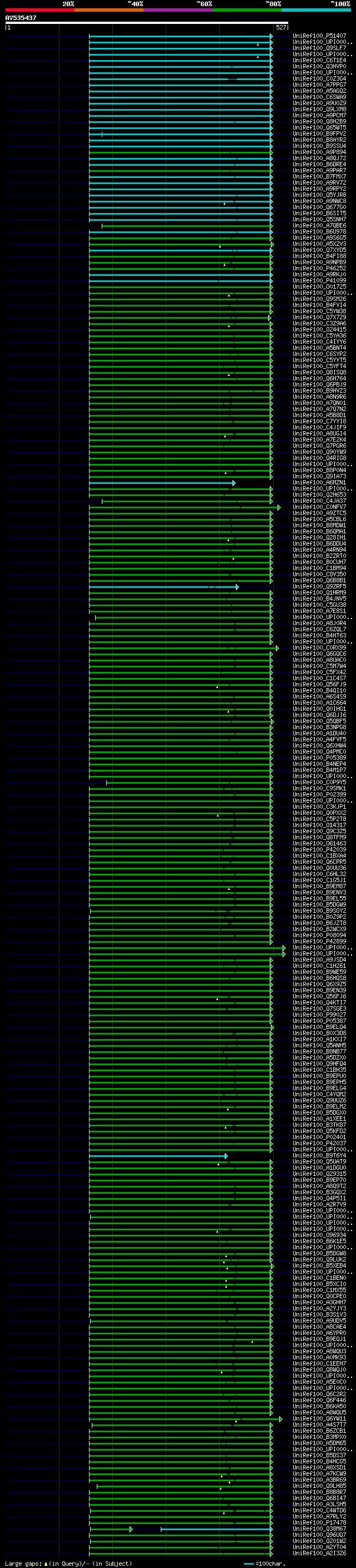Viewport: 356px width, 1568px height.
Task: Click the purple ~60% identity legend bar
Action: 179,10
